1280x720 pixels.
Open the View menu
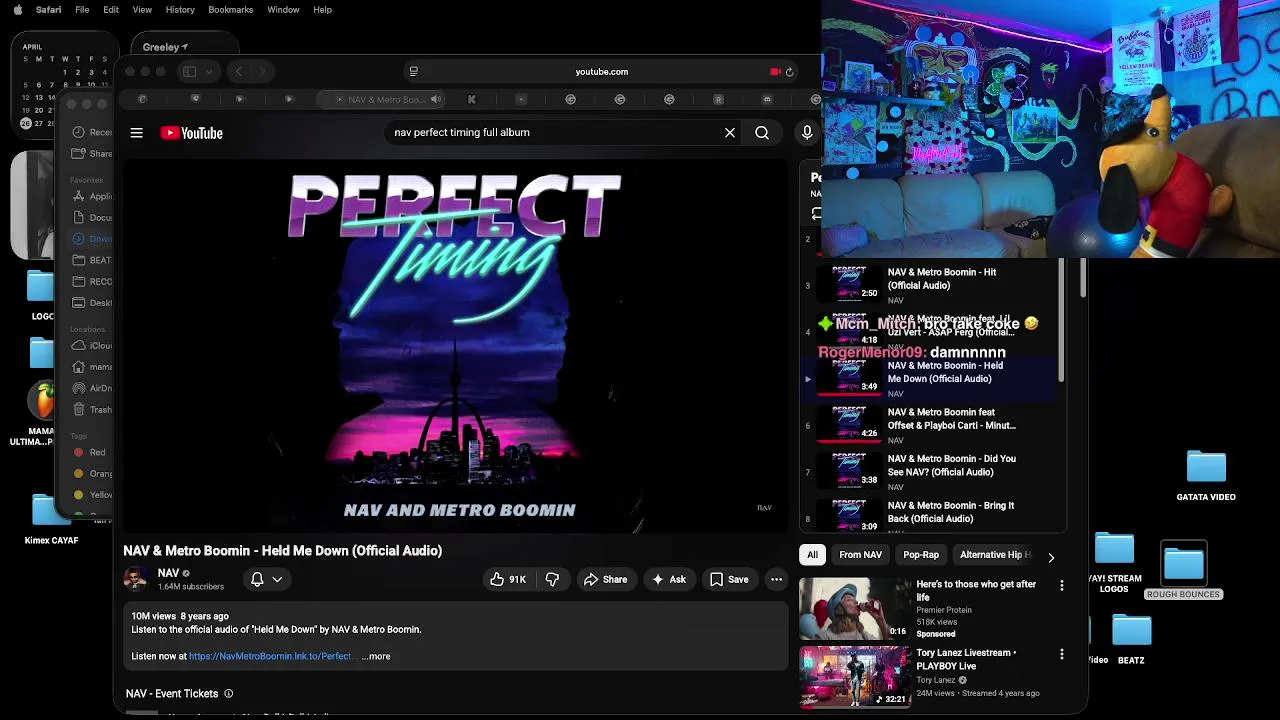[142, 10]
